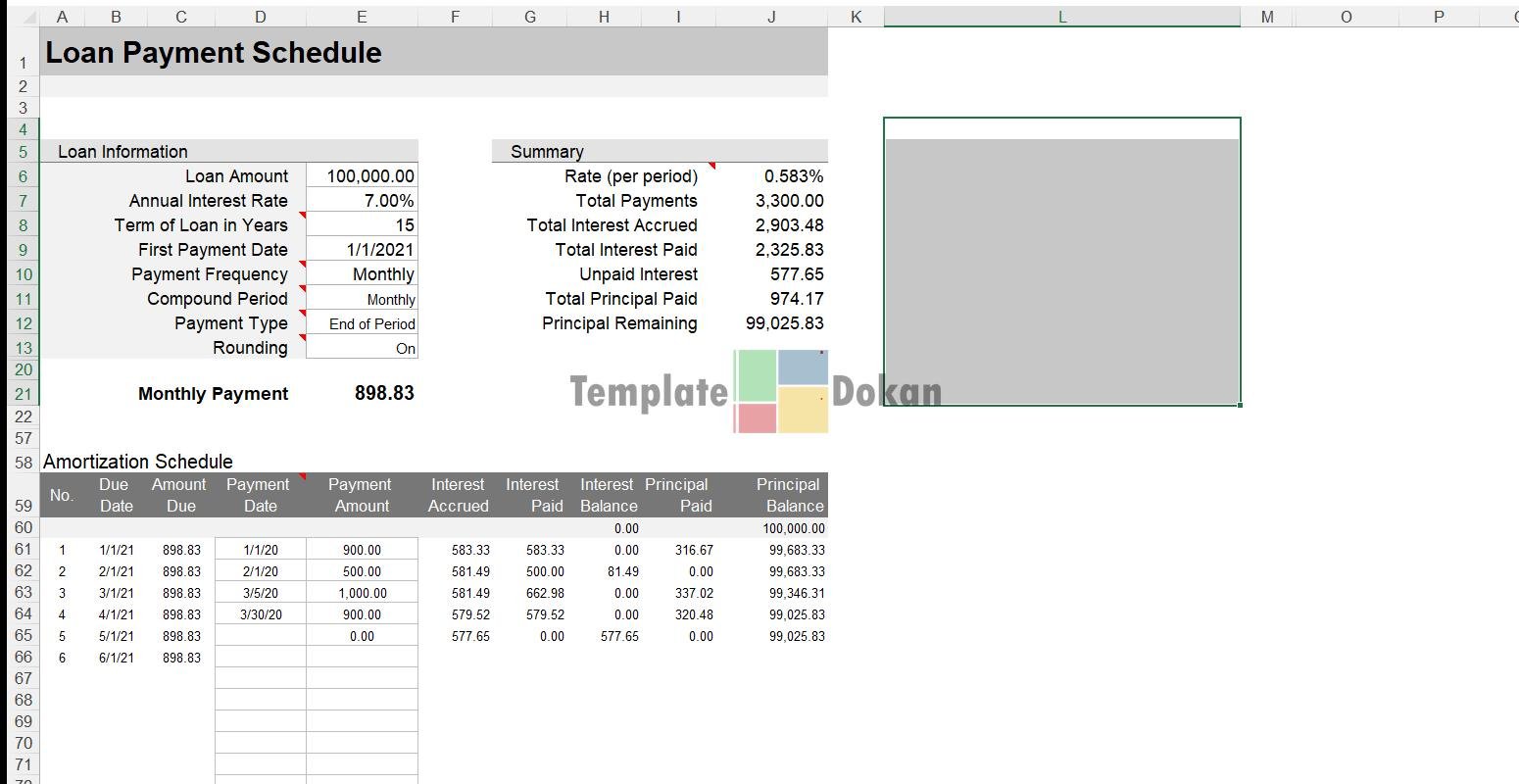Viewport: 1519px width, 784px height.
Task: Select the Principal Remaining value in Summary
Action: coord(783,323)
